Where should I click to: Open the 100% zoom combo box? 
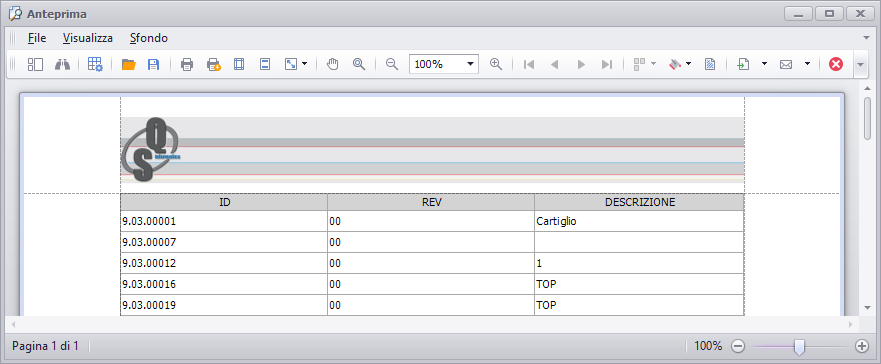tap(444, 64)
